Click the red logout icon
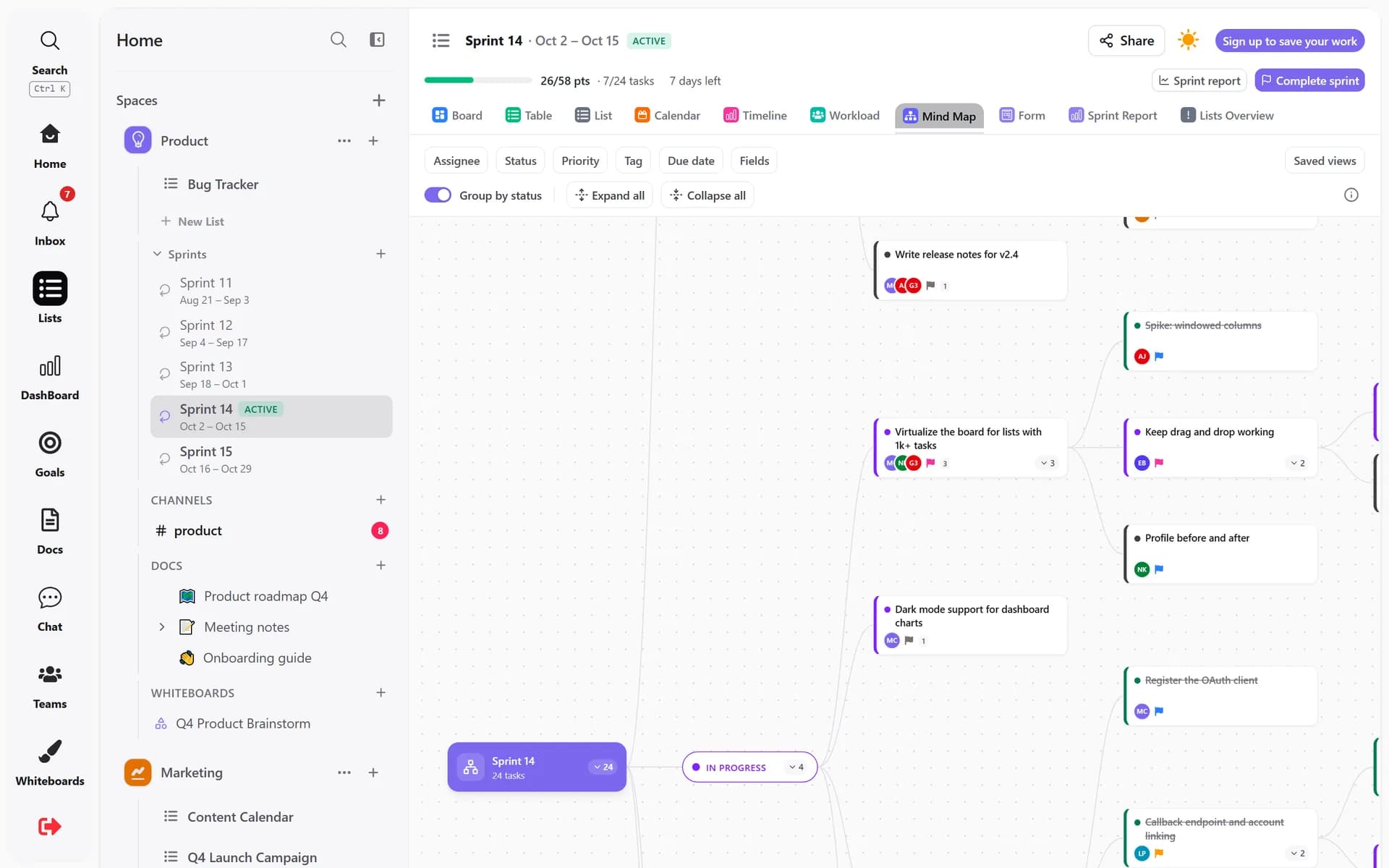Image resolution: width=1389 pixels, height=868 pixels. [49, 826]
